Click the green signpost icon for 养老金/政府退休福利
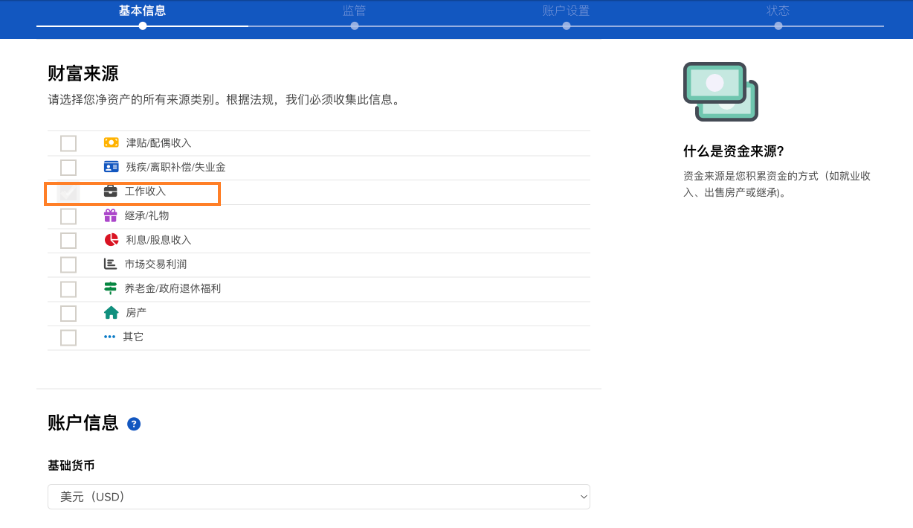The image size is (913, 528). click(x=111, y=288)
